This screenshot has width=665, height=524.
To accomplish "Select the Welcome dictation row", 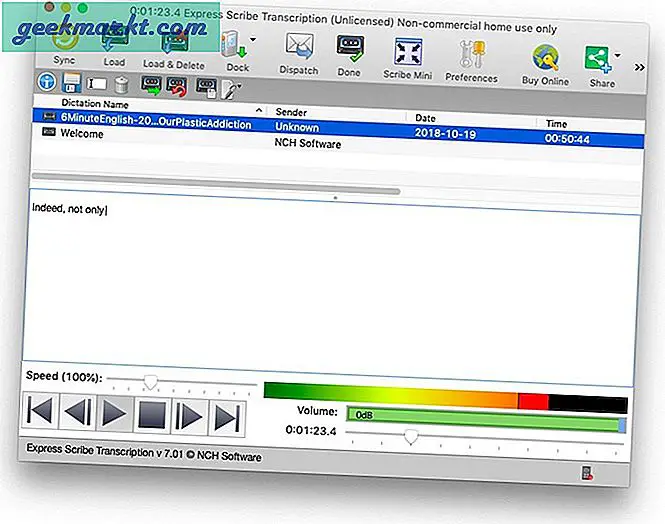I will [x=82, y=134].
